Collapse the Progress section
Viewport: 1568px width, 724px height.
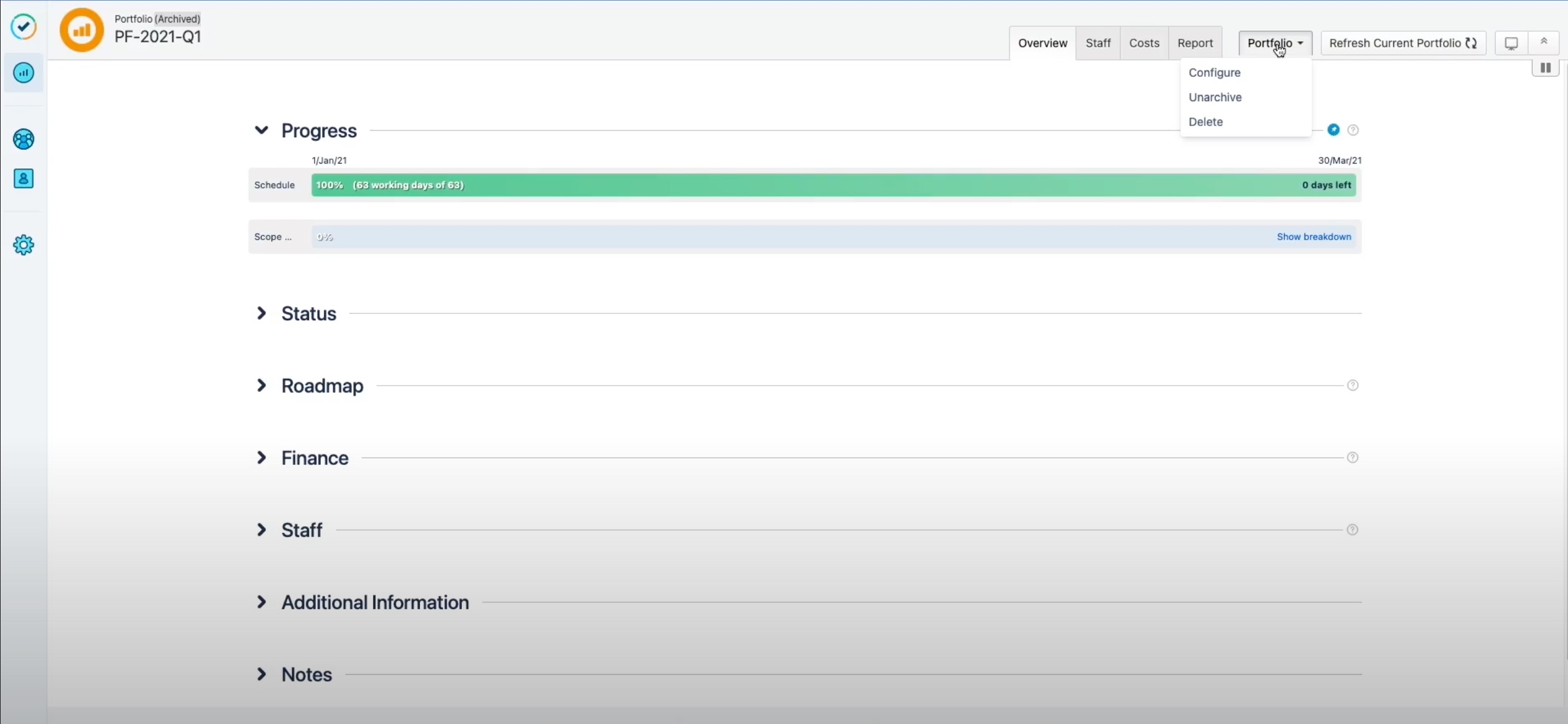coord(262,130)
